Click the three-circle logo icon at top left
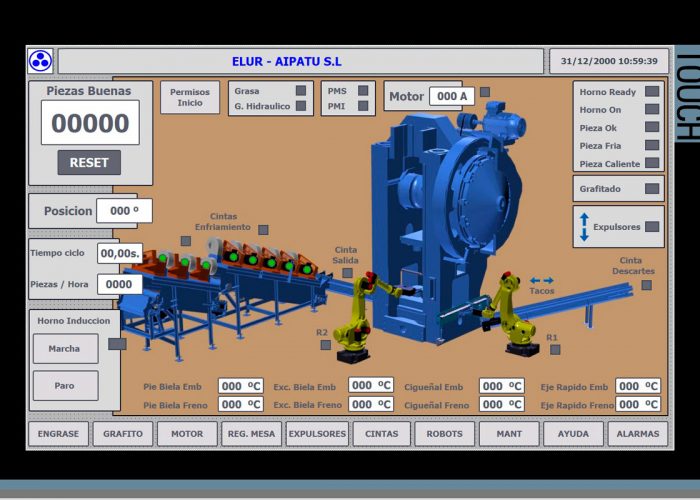Viewport: 700px width, 500px height. coord(40,61)
